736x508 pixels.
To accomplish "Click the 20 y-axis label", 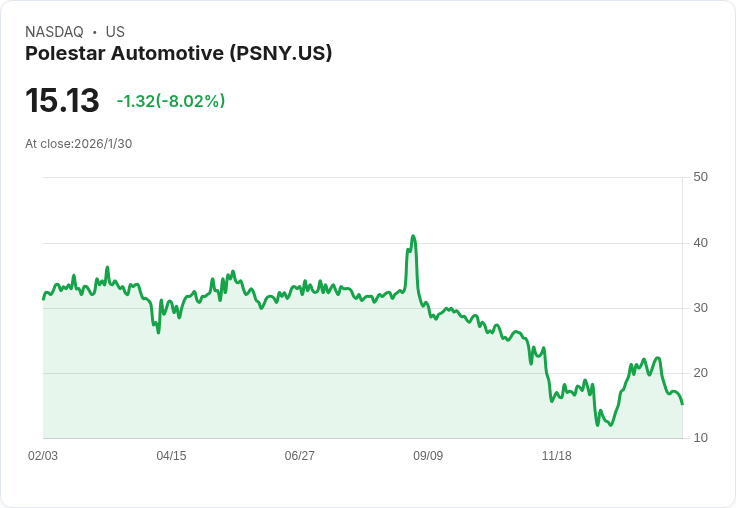I will click(x=700, y=373).
